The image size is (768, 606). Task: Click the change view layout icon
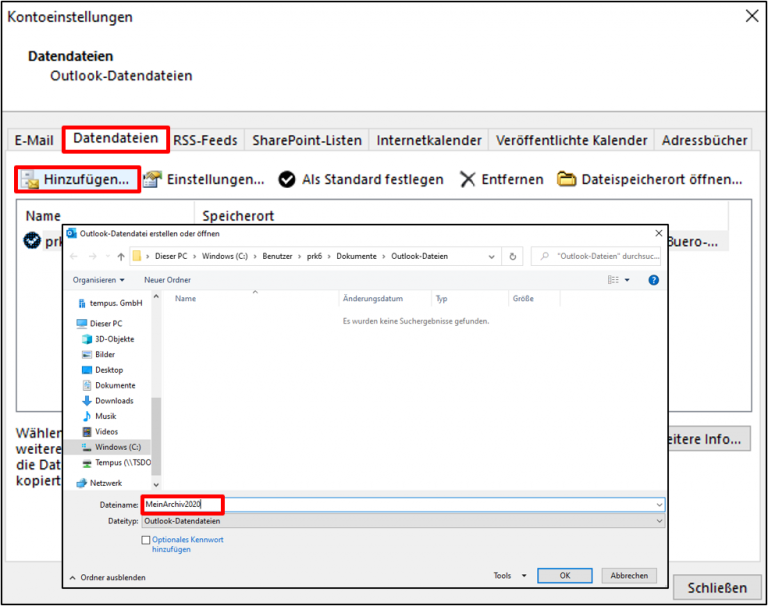(613, 280)
